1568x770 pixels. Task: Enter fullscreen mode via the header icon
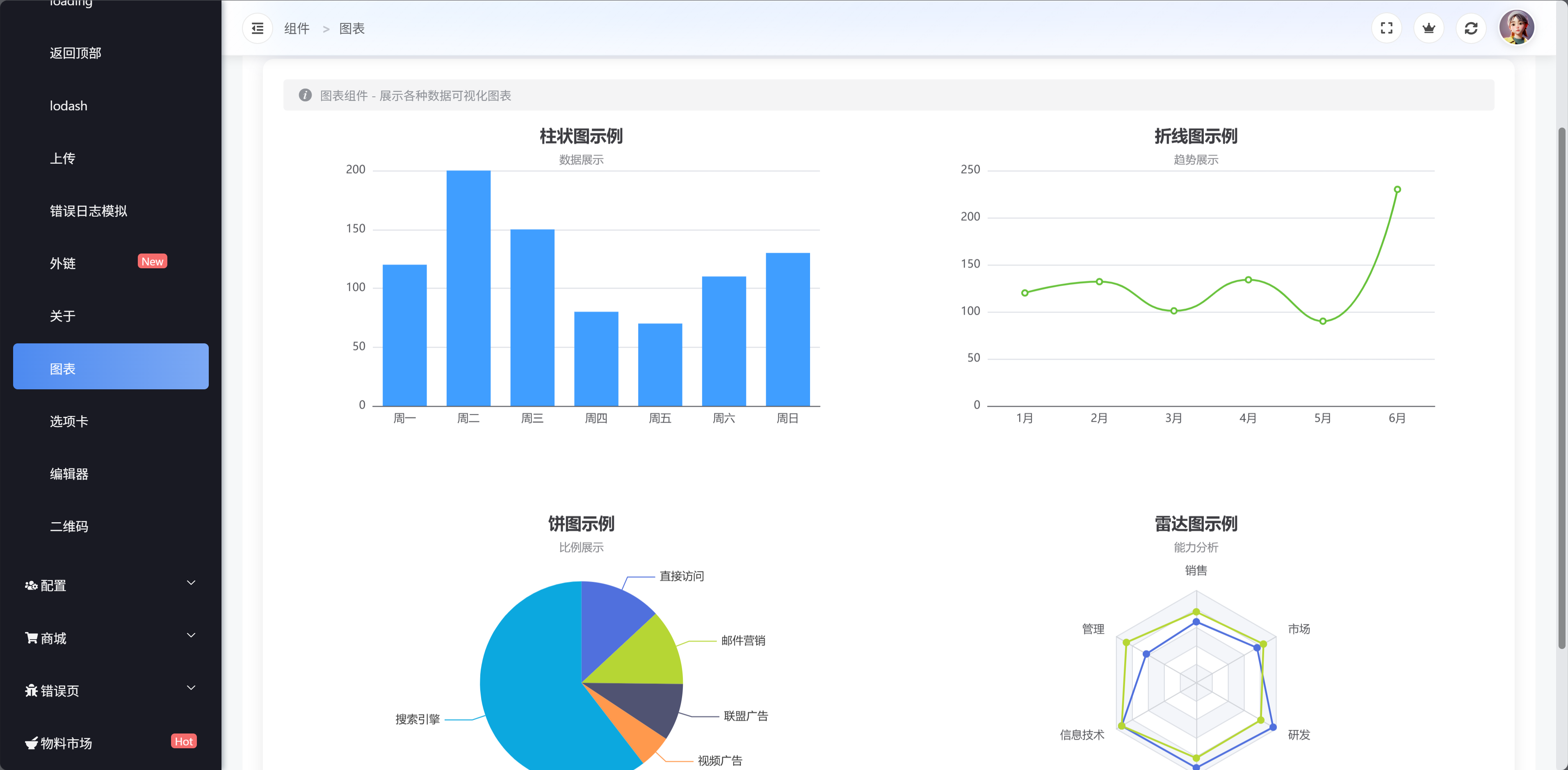[x=1386, y=29]
